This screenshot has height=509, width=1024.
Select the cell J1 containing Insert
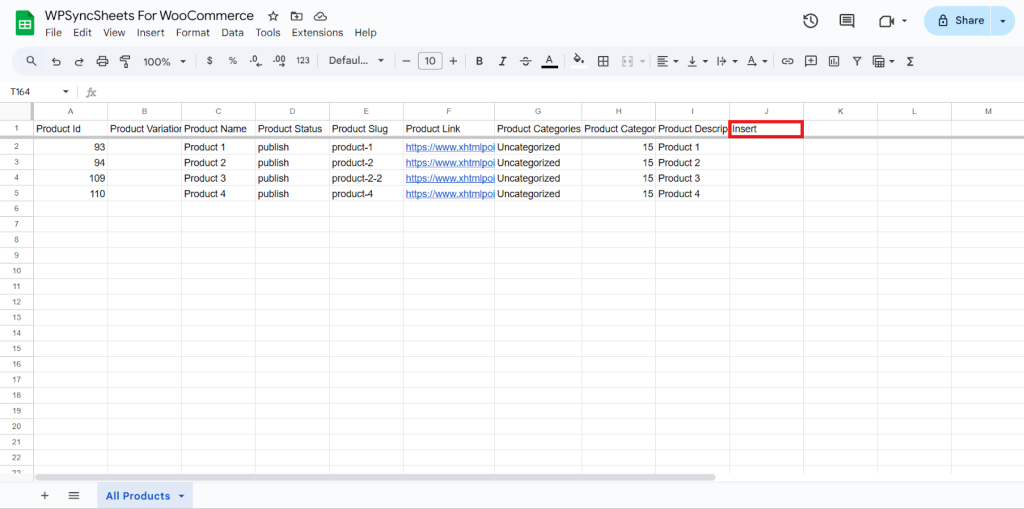coord(766,129)
